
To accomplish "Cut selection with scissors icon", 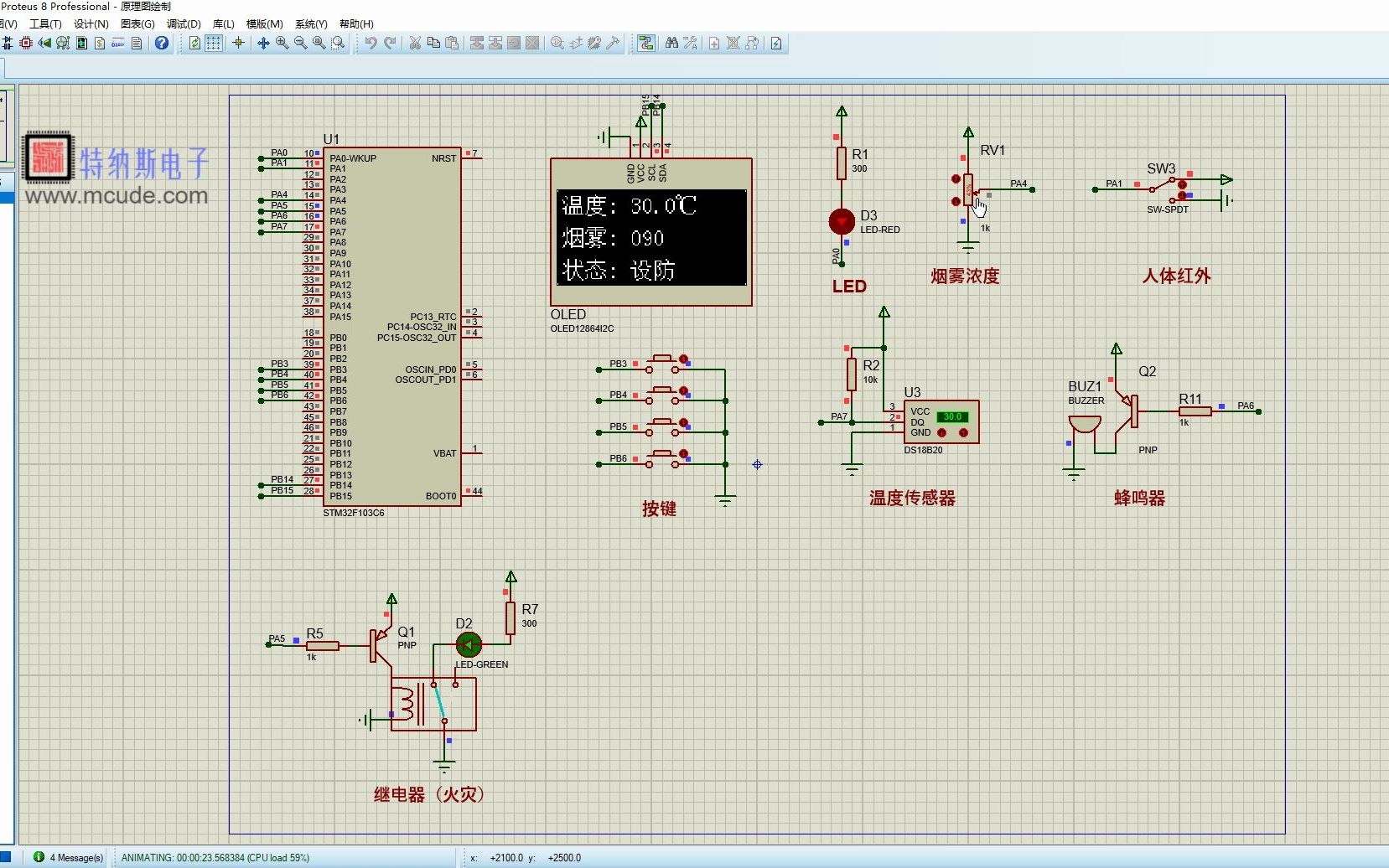I will pyautogui.click(x=415, y=43).
